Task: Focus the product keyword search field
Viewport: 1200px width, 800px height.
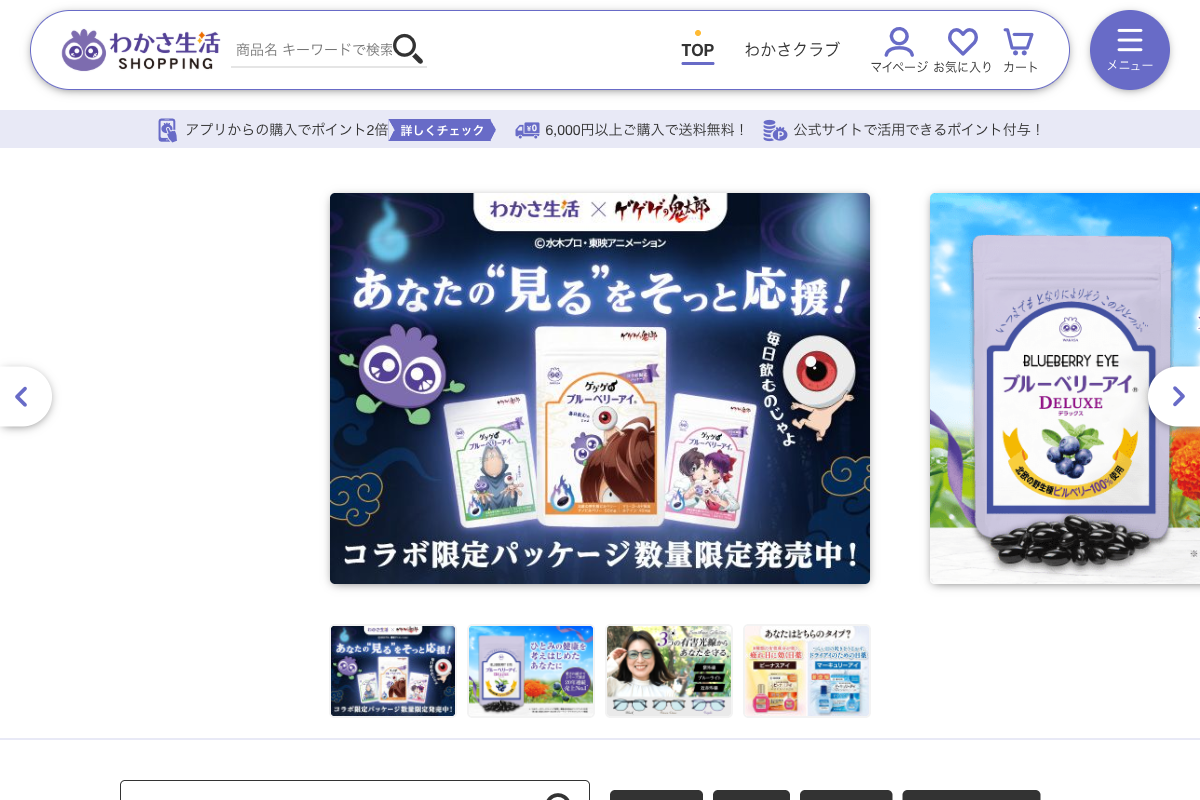Action: (x=312, y=49)
